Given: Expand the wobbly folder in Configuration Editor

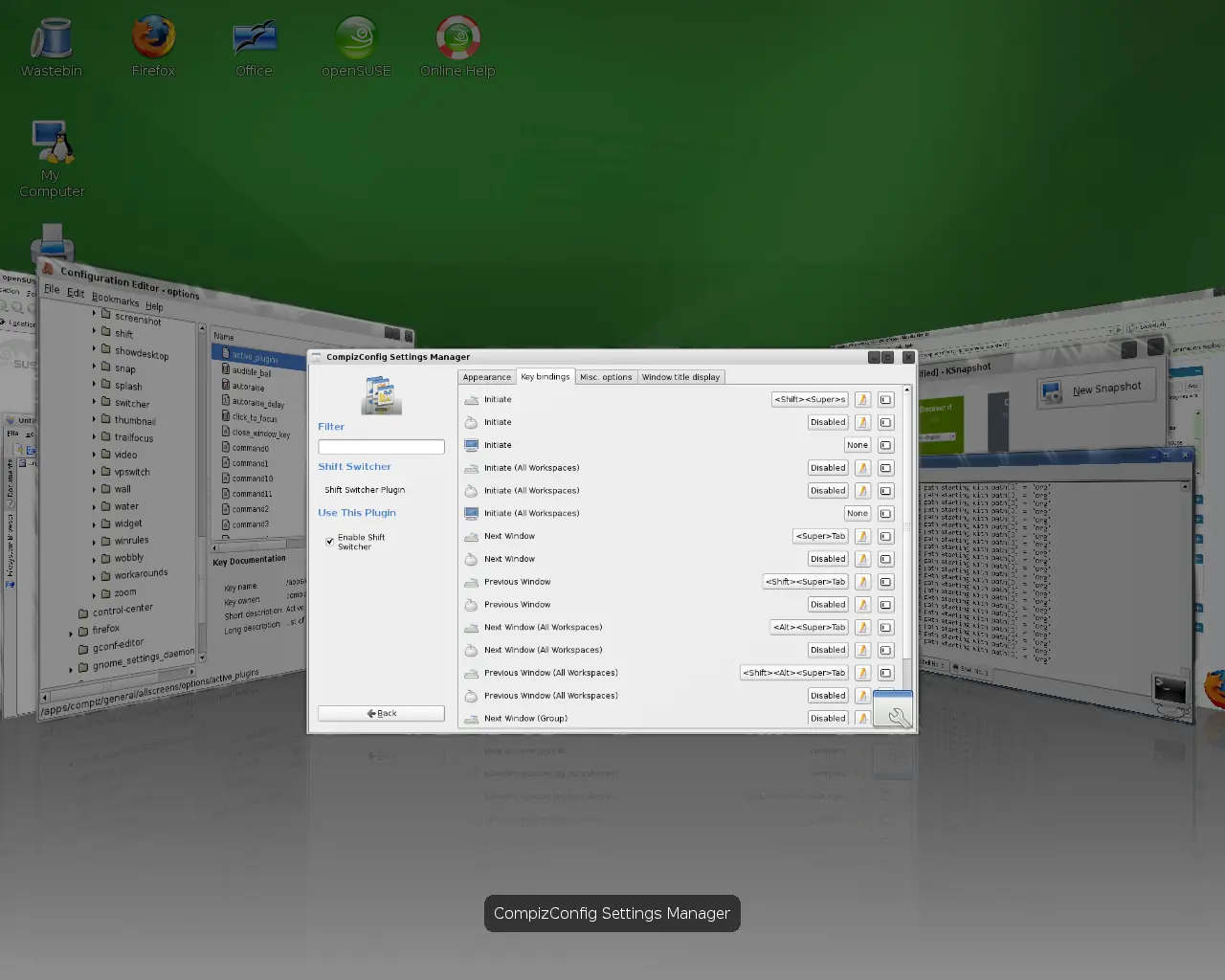Looking at the screenshot, I should click(95, 559).
